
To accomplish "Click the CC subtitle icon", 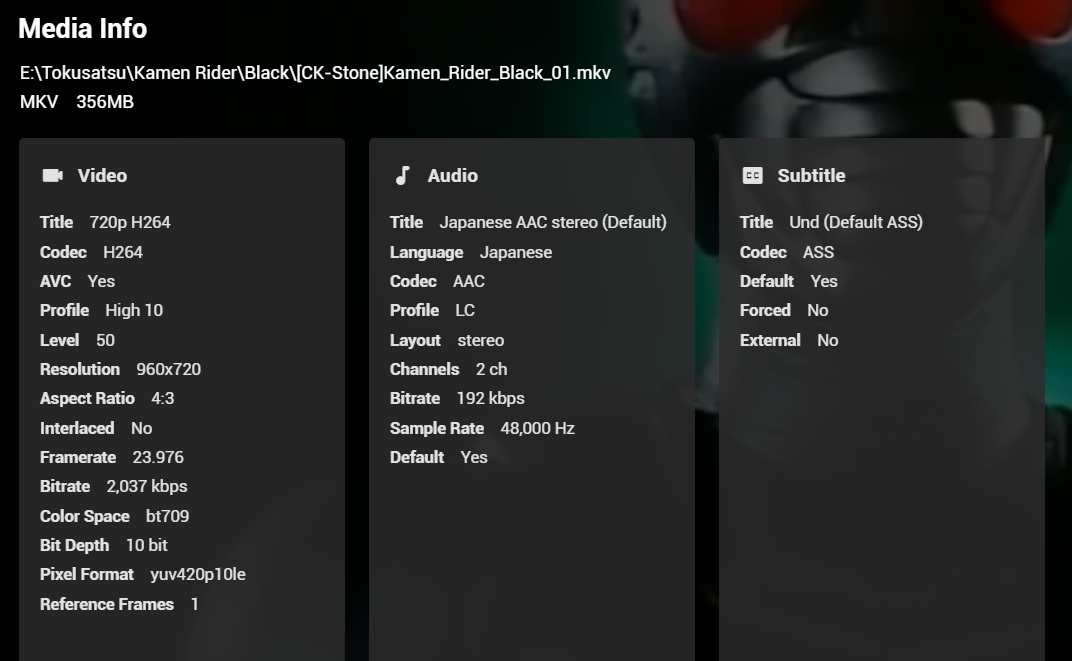I will point(753,176).
